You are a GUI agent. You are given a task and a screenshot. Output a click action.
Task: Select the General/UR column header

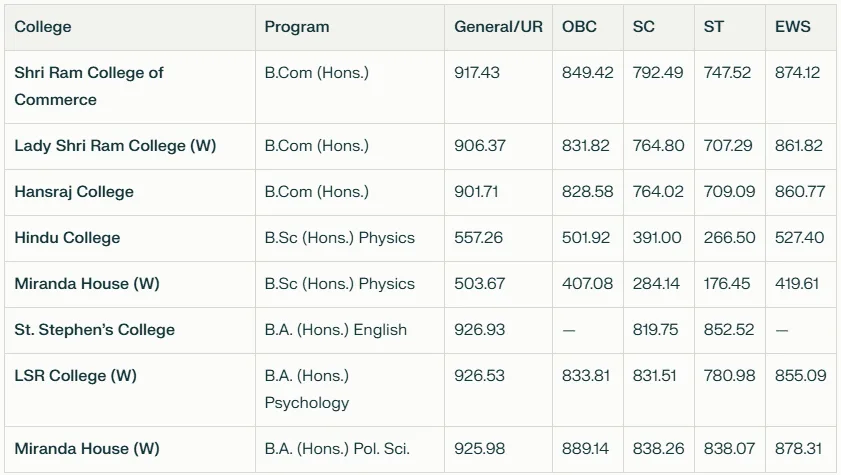pyautogui.click(x=498, y=27)
